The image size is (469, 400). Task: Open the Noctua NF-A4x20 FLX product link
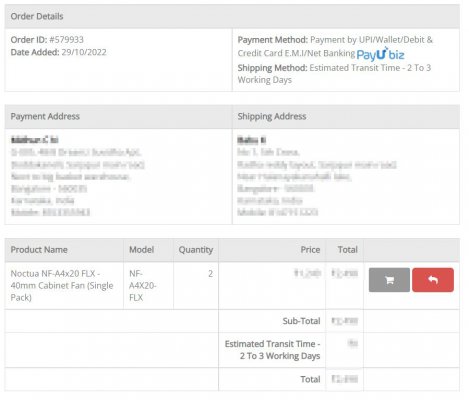[x=62, y=286]
